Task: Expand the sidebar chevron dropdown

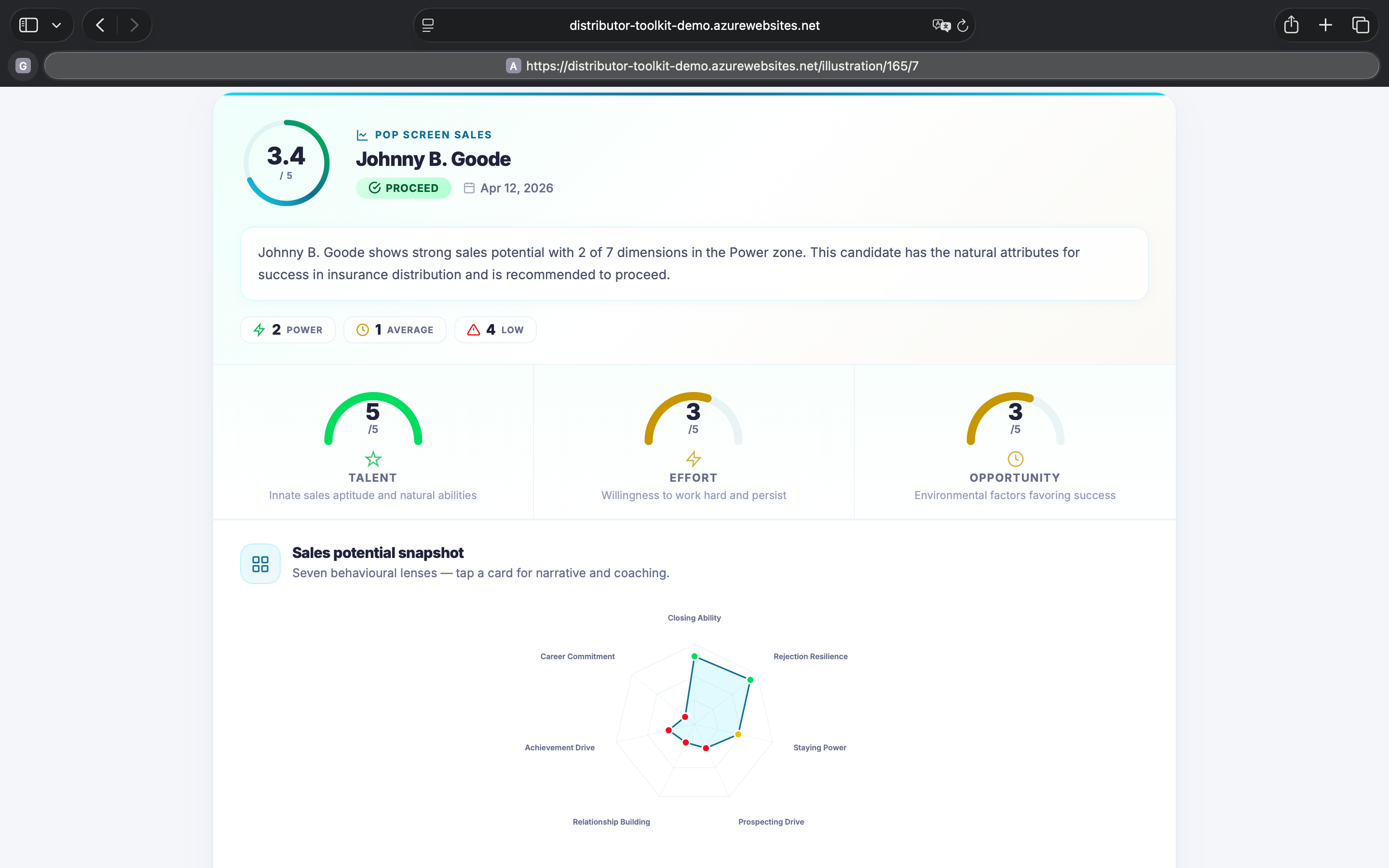Action: (x=57, y=25)
